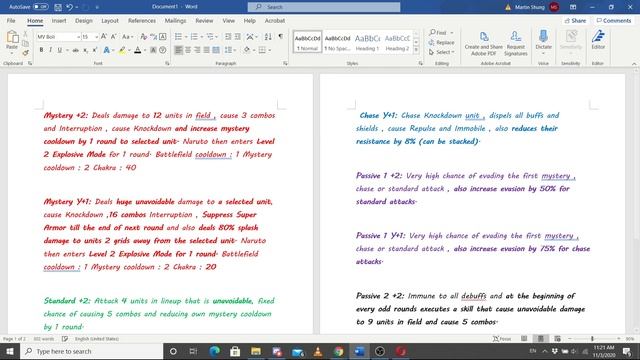Click the Shading paint bucket icon
Image resolution: width=640 pixels, height=360 pixels.
point(247,50)
